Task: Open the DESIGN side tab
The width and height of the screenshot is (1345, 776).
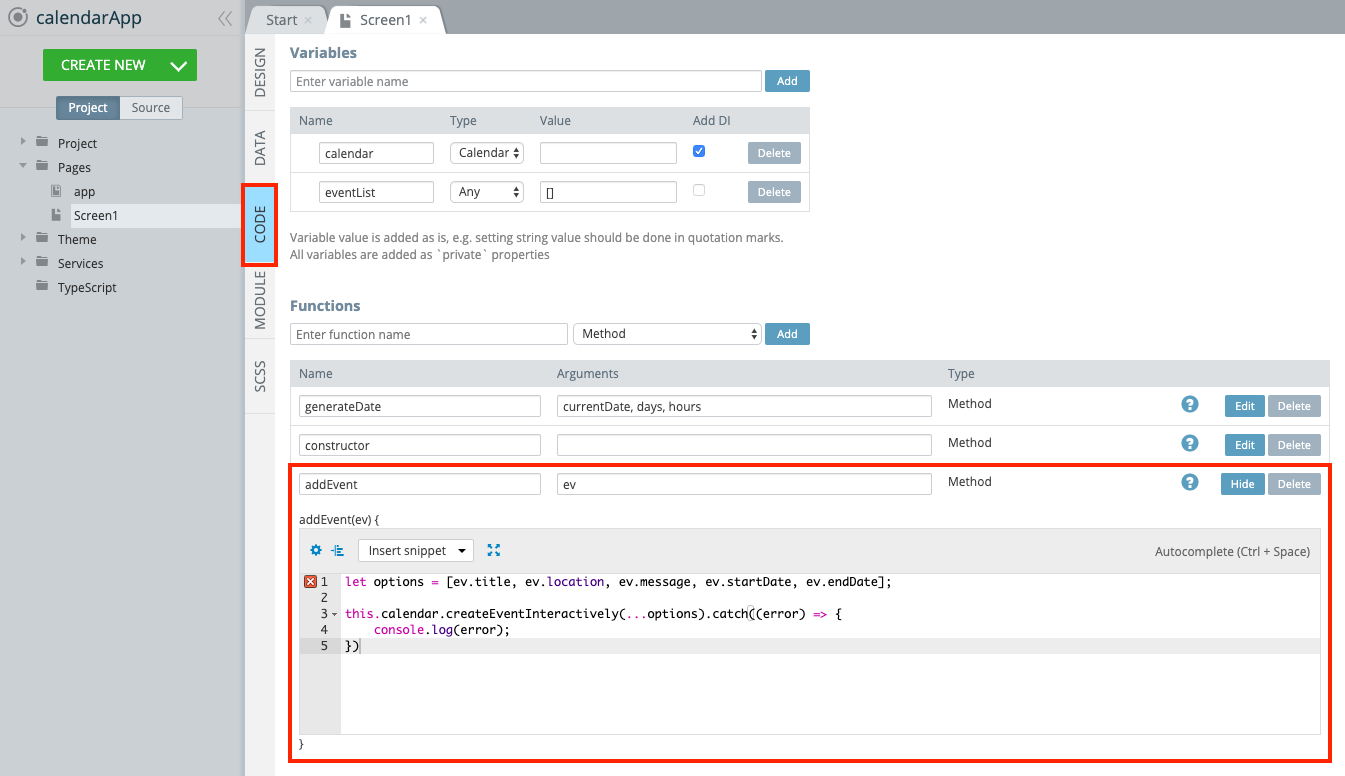Action: 260,72
